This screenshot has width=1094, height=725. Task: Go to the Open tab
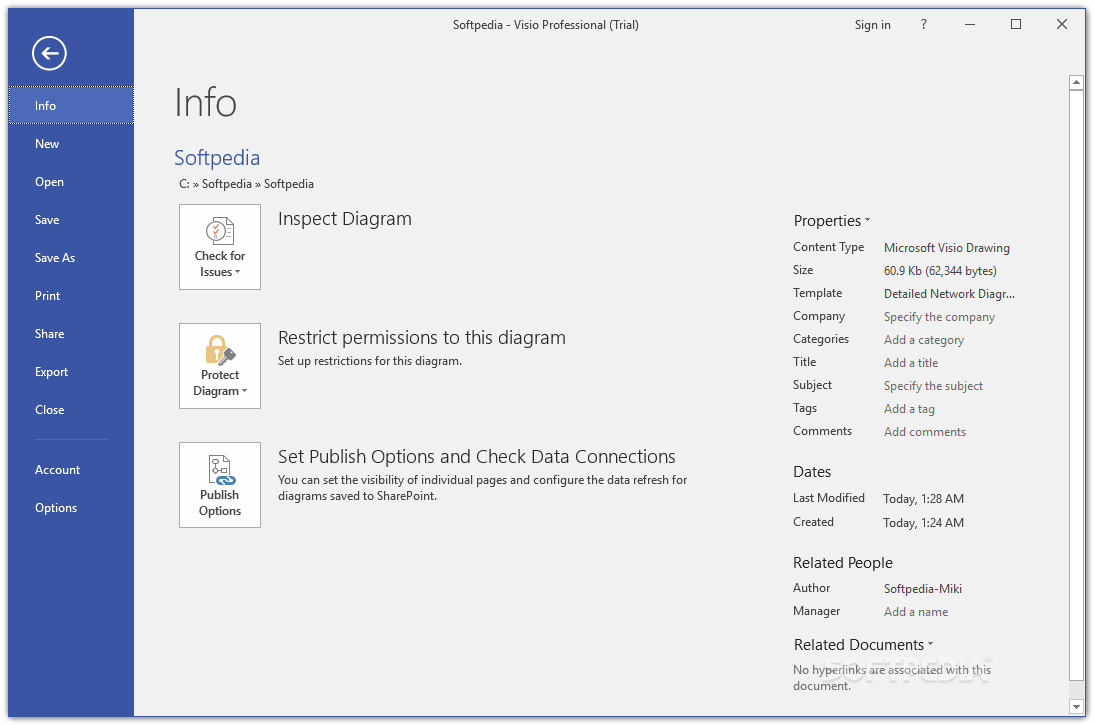point(71,181)
